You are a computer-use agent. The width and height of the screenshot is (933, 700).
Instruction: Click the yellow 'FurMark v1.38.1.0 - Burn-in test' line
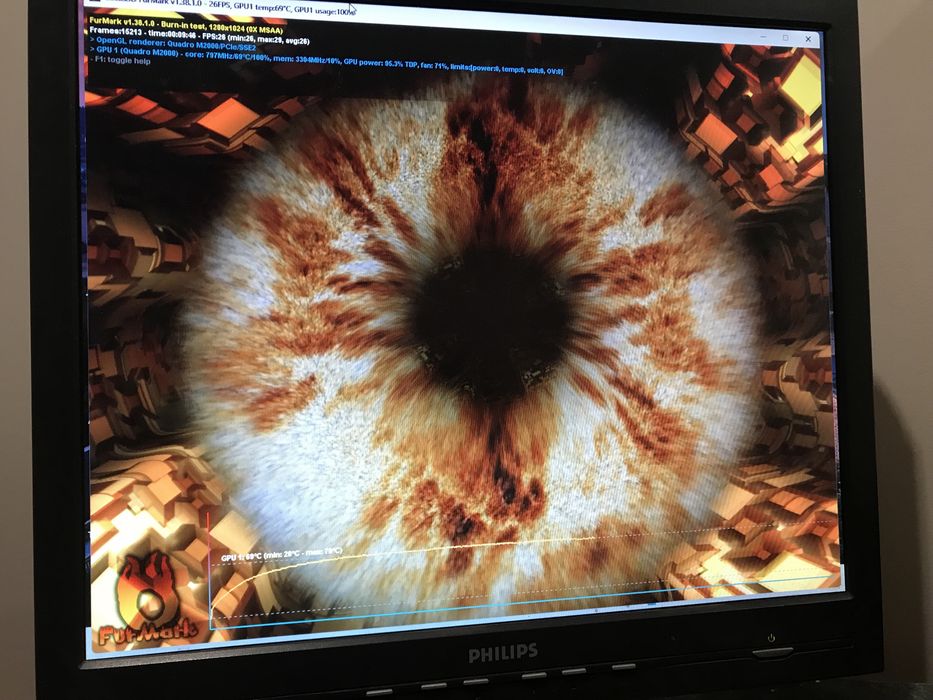click(186, 26)
